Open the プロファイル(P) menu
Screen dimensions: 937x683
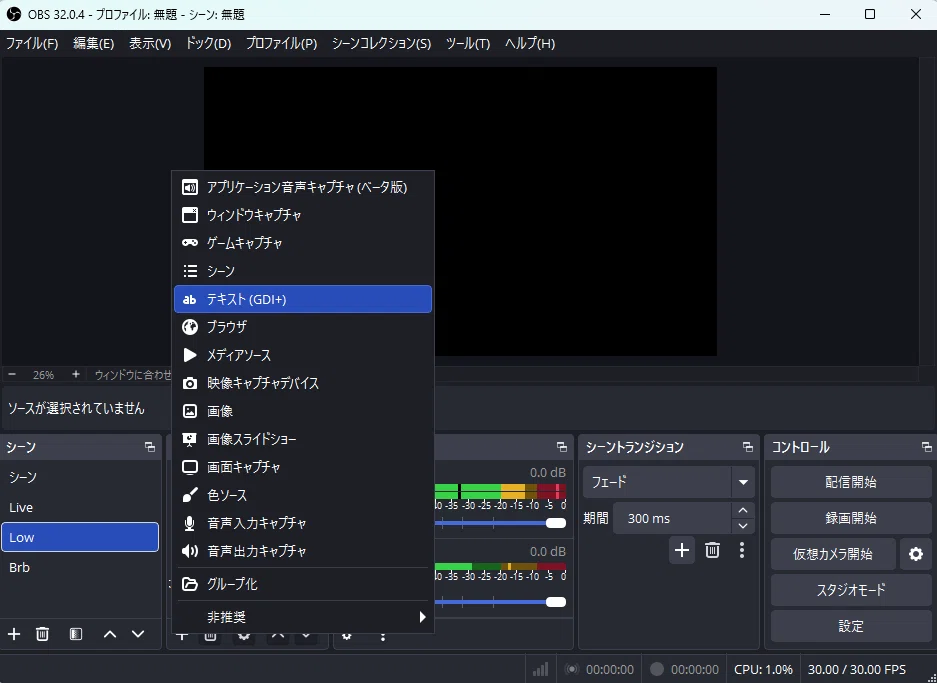coord(281,44)
